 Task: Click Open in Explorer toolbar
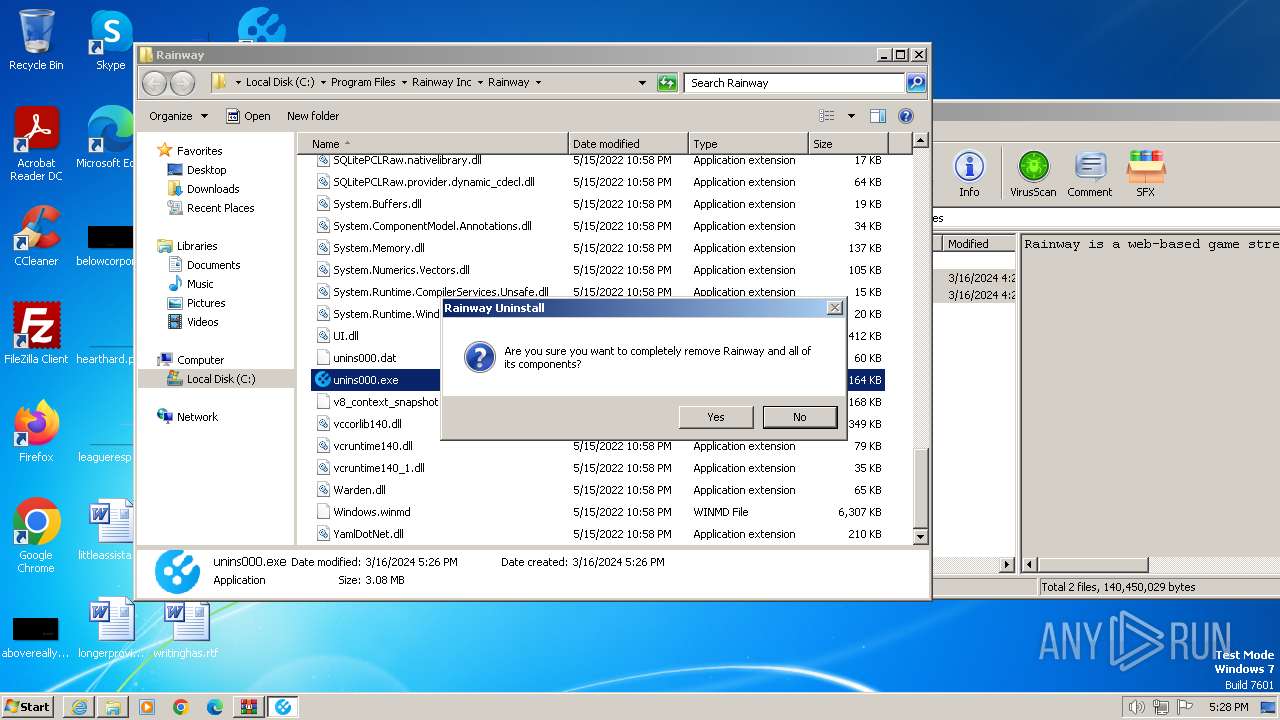pos(248,116)
